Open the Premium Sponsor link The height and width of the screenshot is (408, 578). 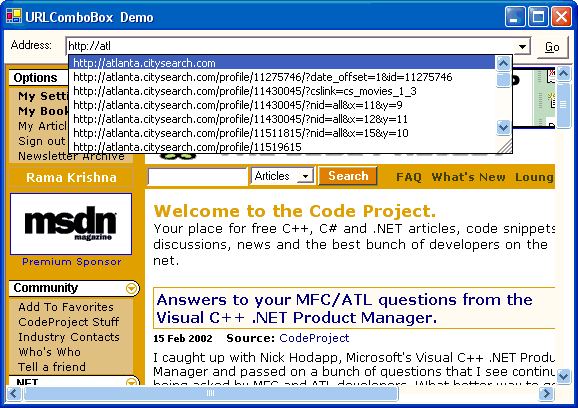[x=72, y=262]
